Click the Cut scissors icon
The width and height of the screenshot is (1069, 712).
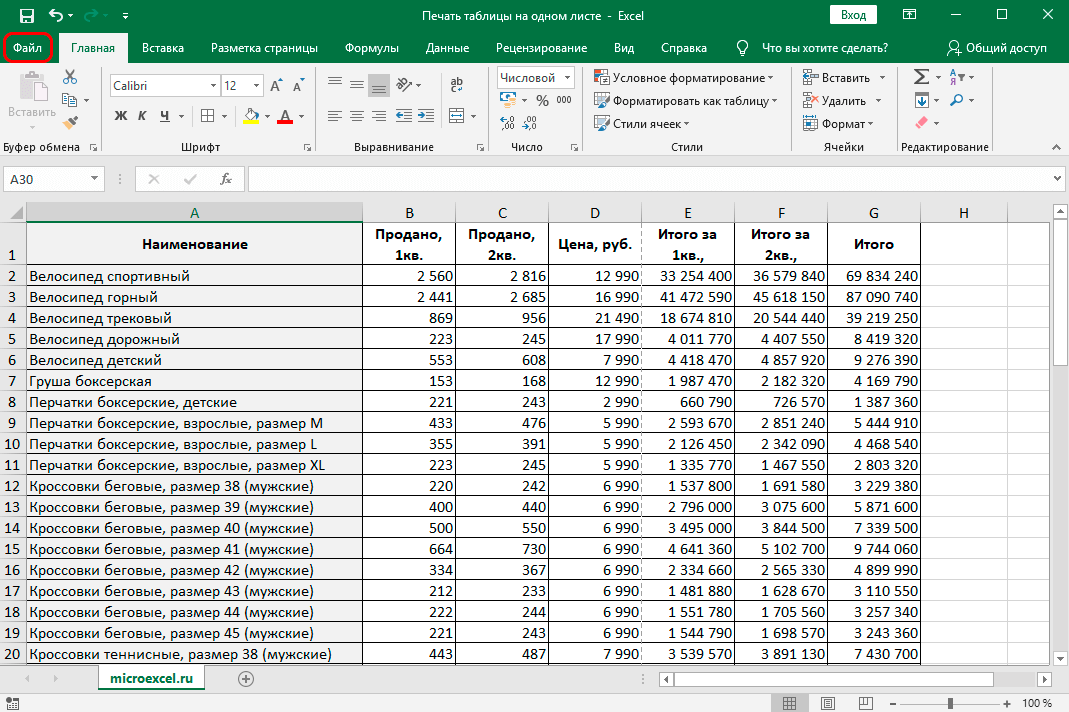69,77
